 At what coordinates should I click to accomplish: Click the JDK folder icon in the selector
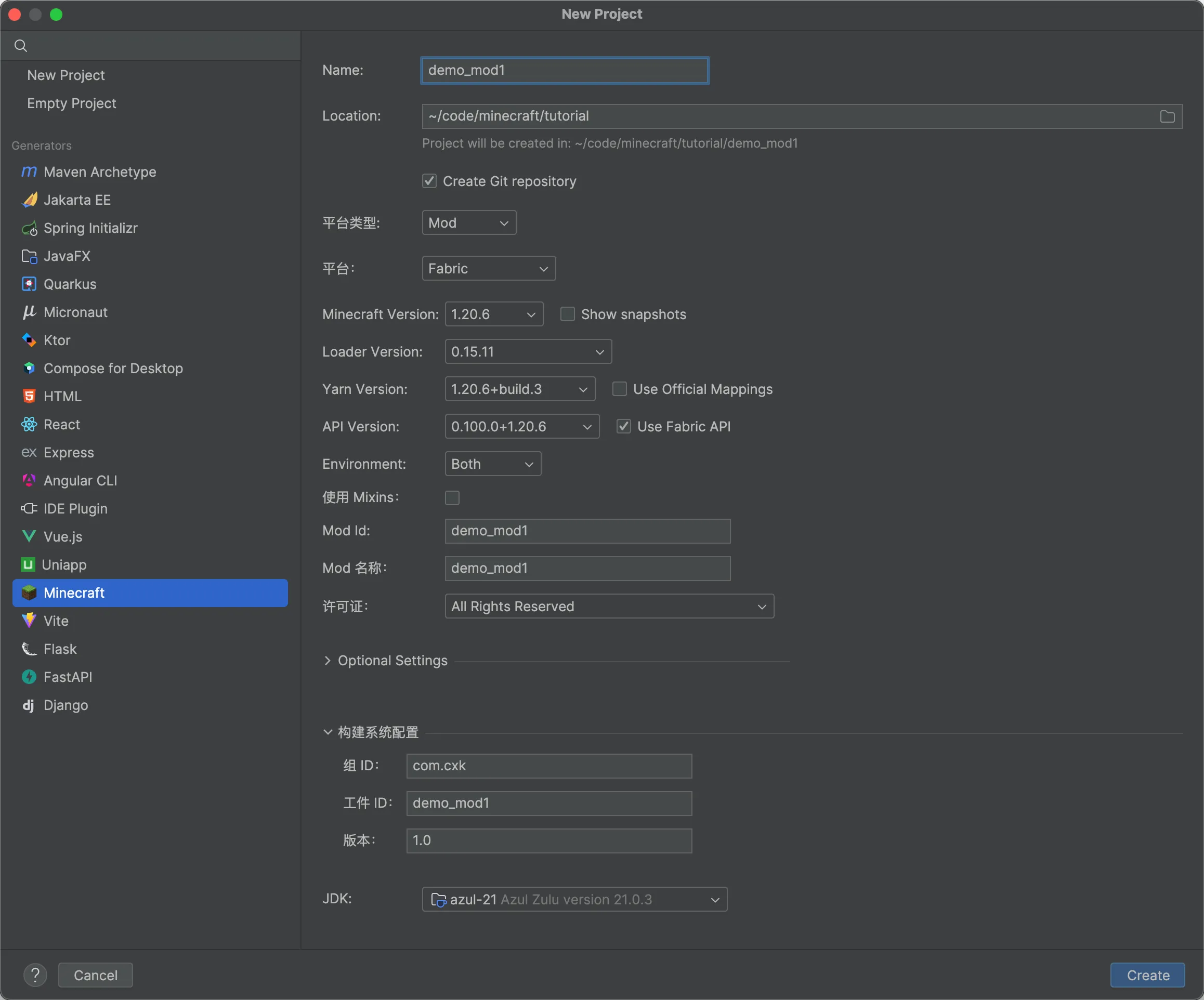pos(438,900)
